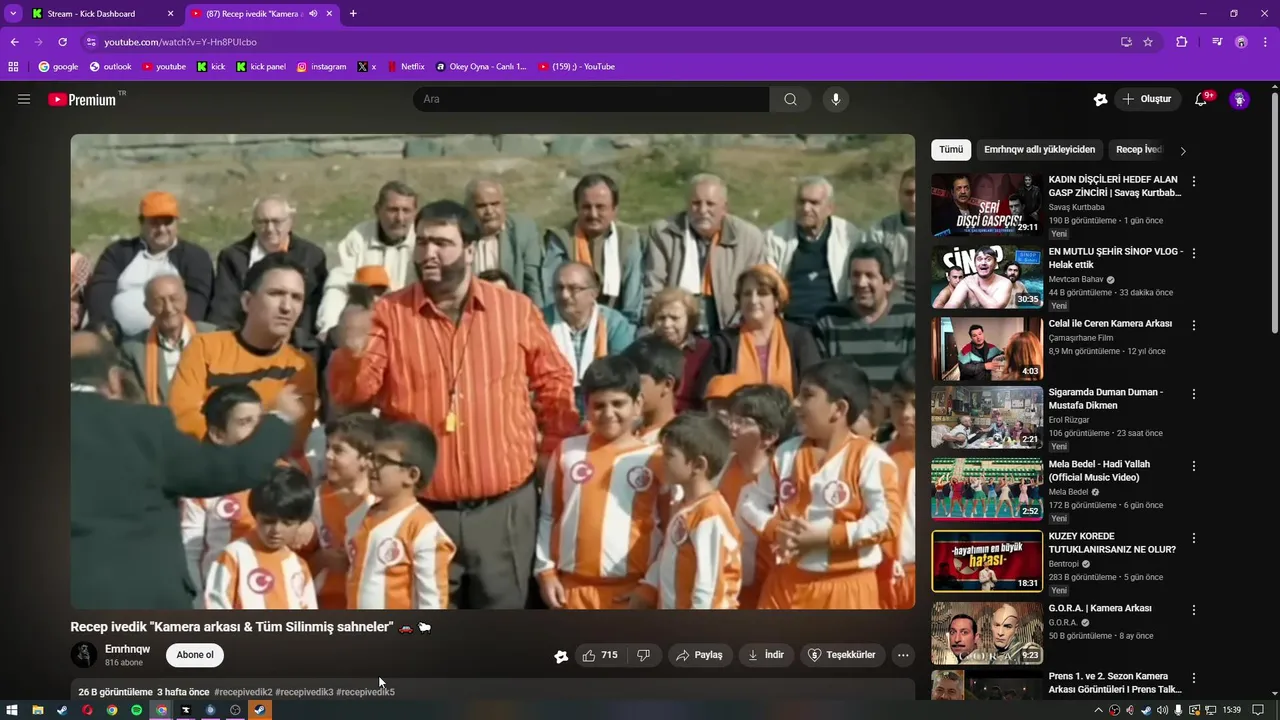This screenshot has height=720, width=1280.
Task: Open the Netflix bookmark
Action: (405, 67)
